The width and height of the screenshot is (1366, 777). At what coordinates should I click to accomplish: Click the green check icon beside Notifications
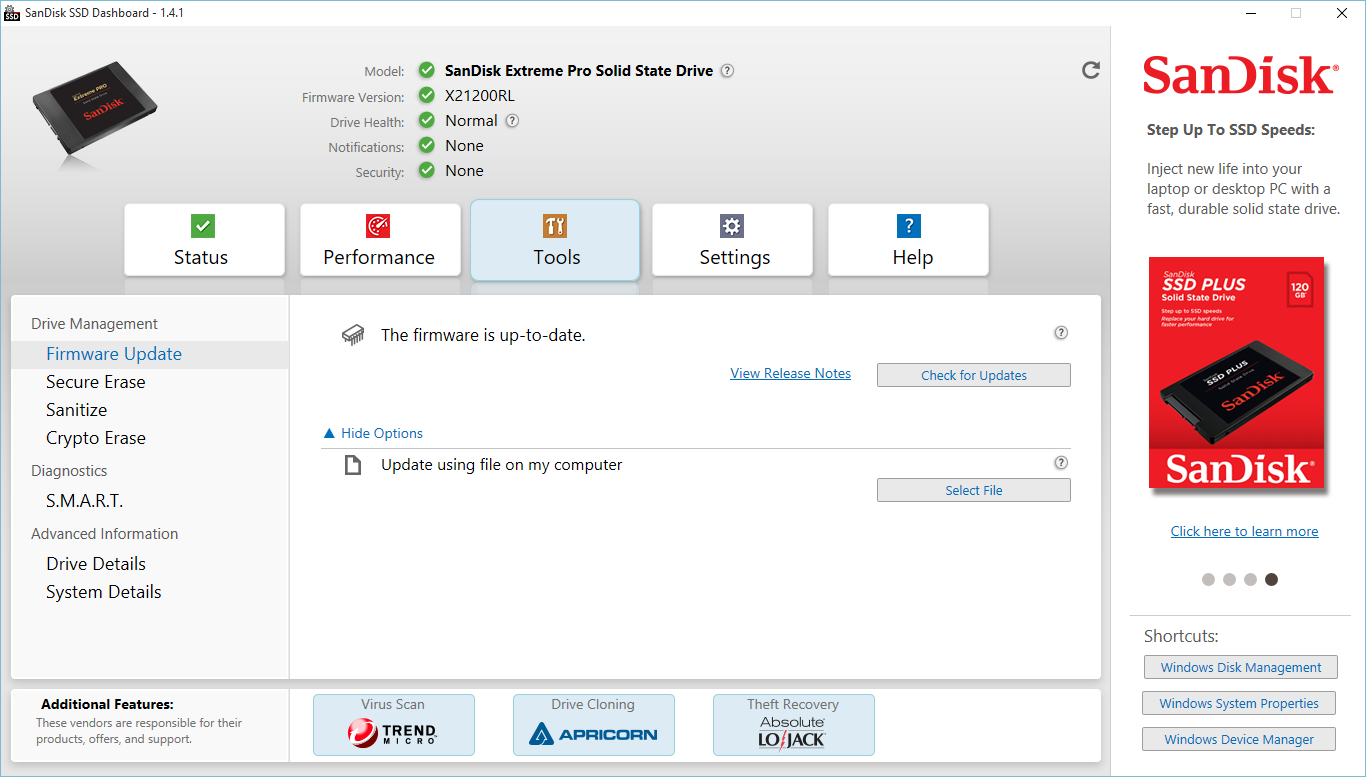[427, 146]
